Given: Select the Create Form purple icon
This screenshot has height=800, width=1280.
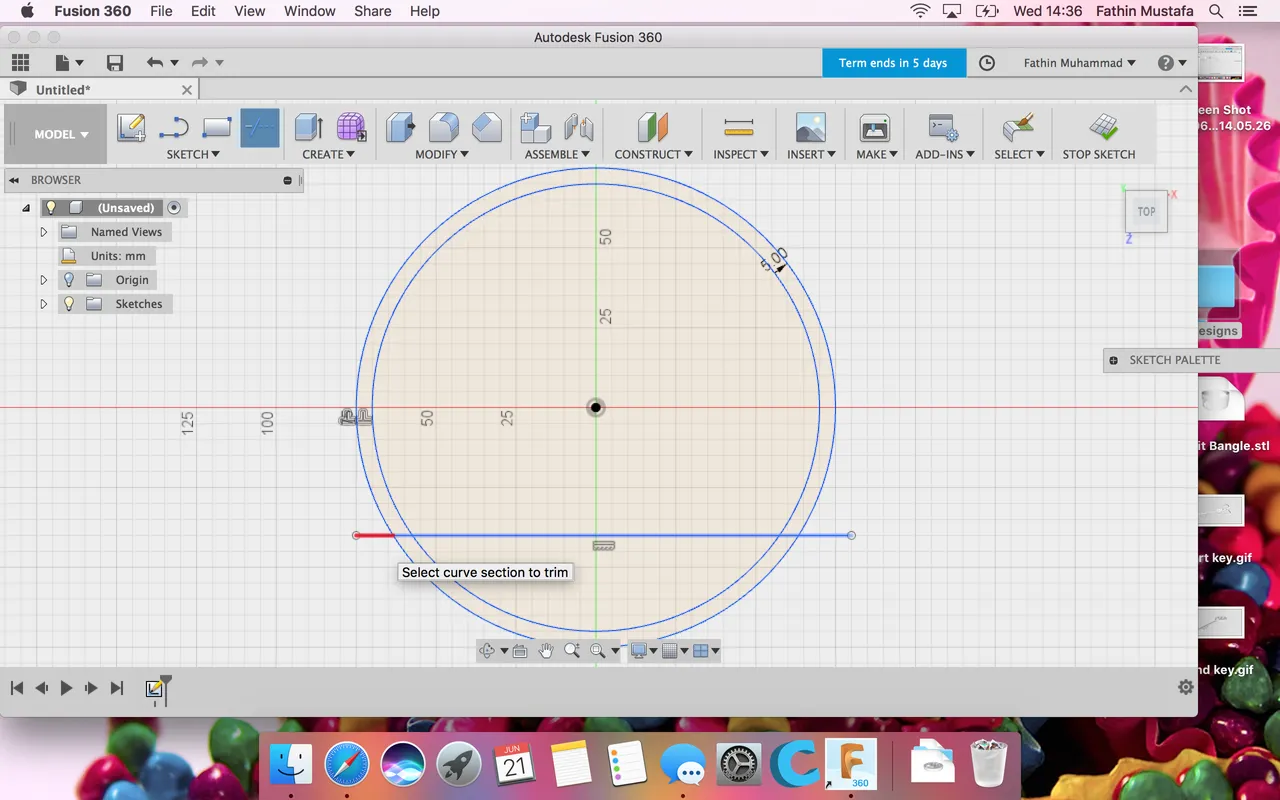Looking at the screenshot, I should pos(351,127).
